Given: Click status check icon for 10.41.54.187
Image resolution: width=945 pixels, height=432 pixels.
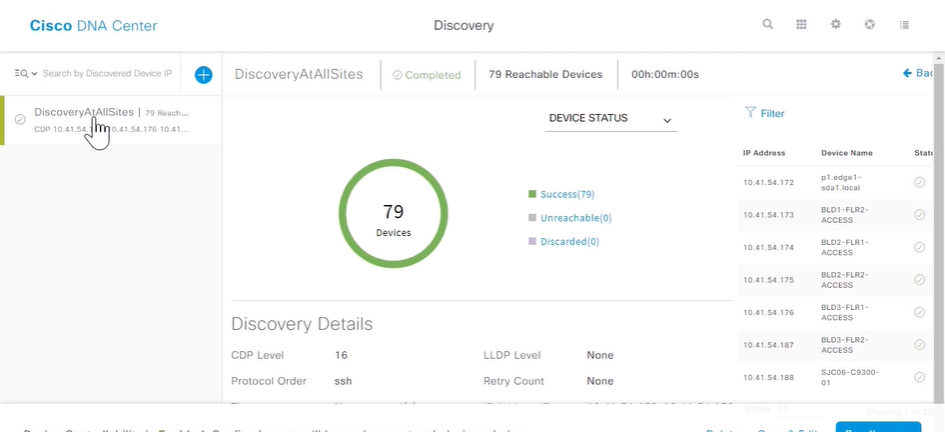Looking at the screenshot, I should click(919, 345).
